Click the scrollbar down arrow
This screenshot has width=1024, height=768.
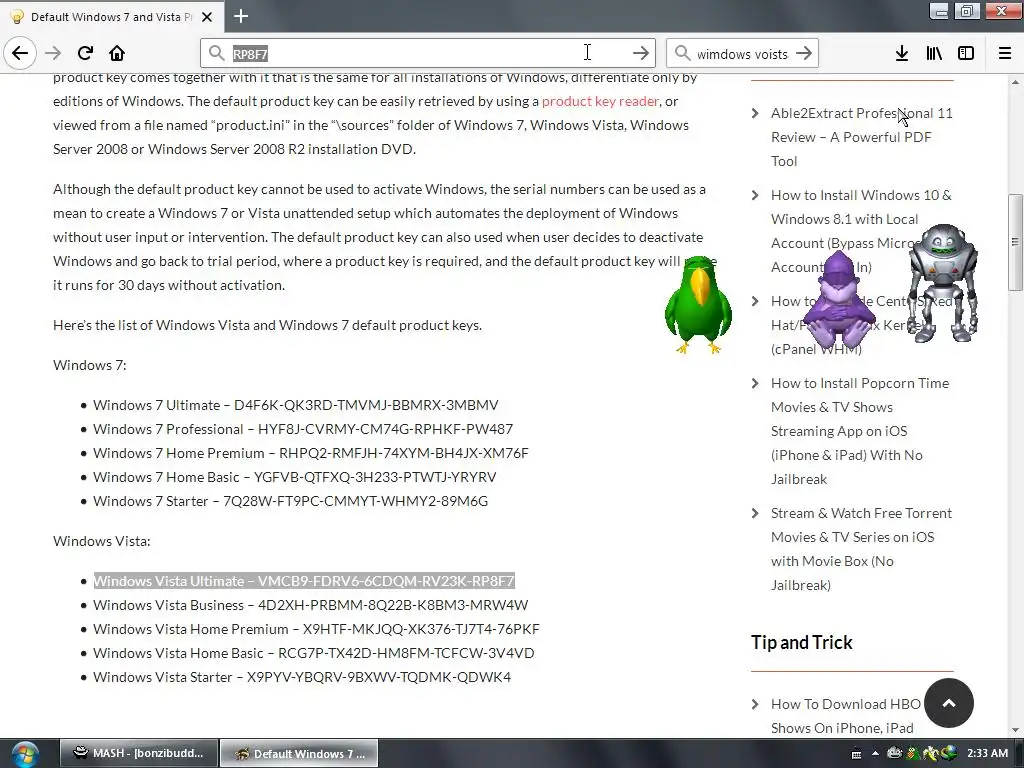click(x=1015, y=730)
